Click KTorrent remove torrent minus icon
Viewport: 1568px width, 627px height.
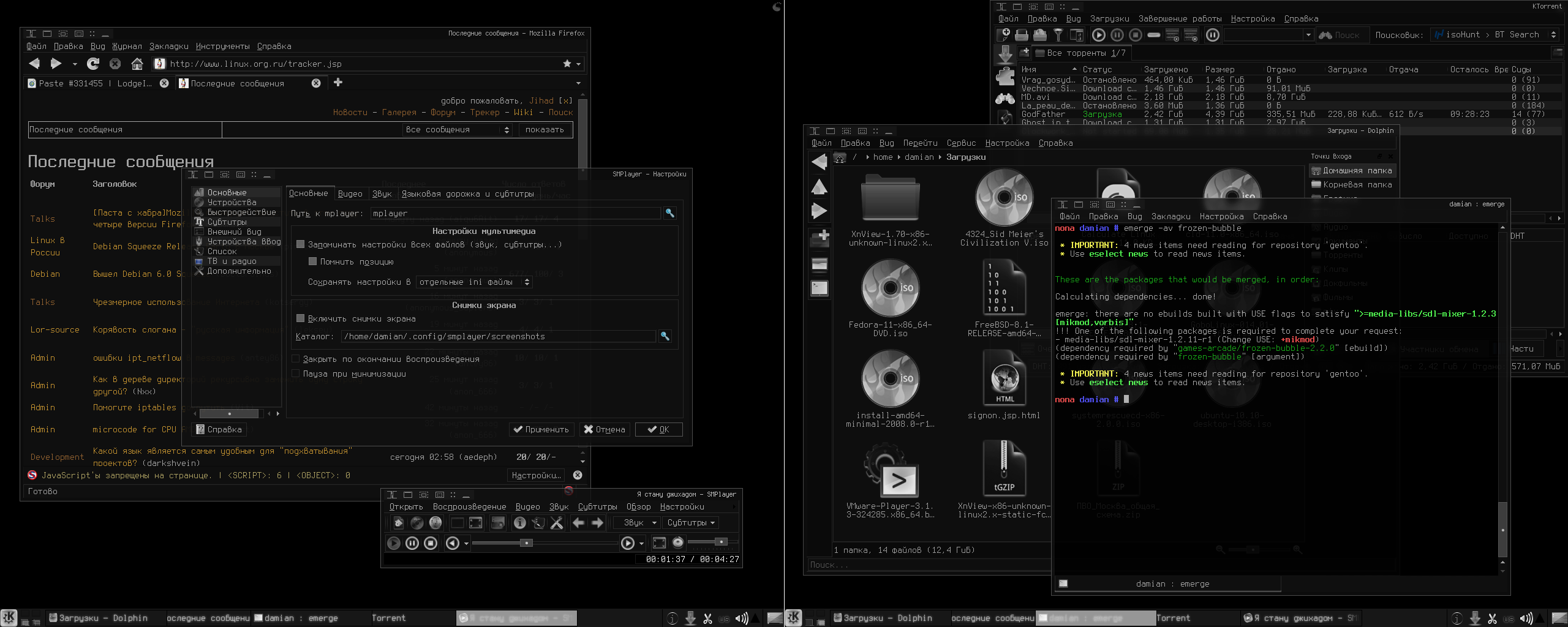click(x=1154, y=35)
